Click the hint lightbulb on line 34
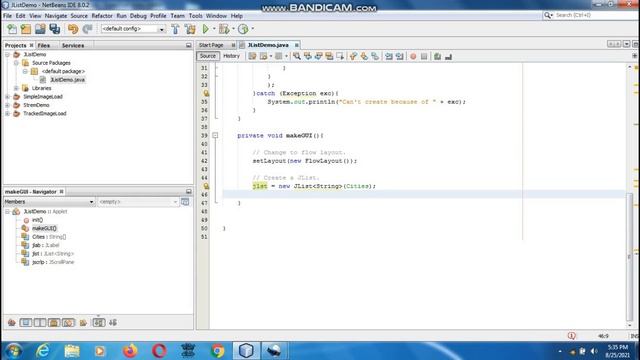This screenshot has width=640, height=360. point(206,93)
